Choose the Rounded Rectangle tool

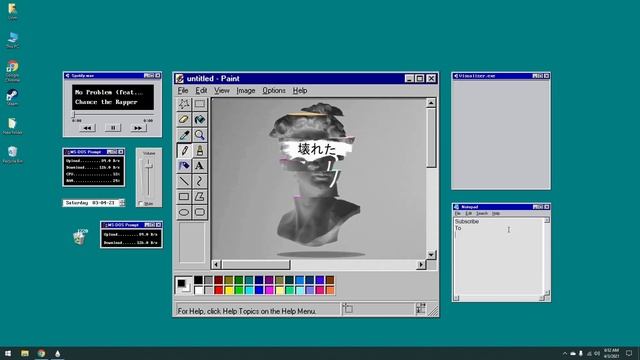(x=200, y=212)
